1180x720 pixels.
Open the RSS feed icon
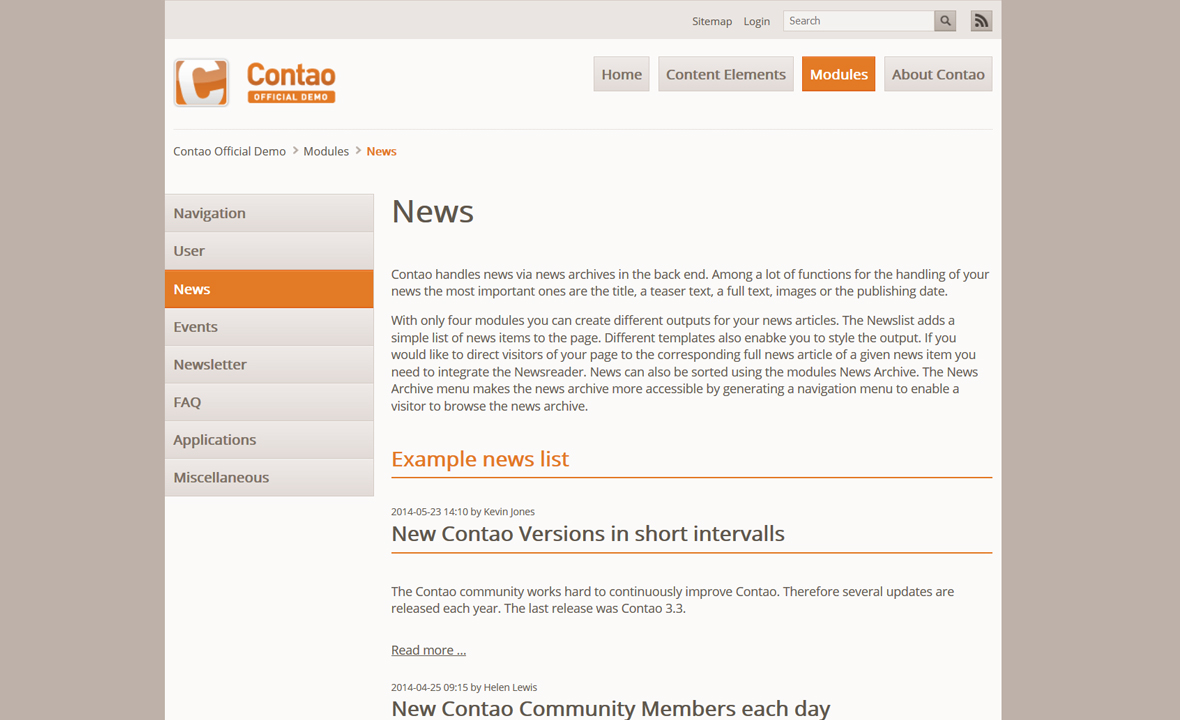pos(981,21)
